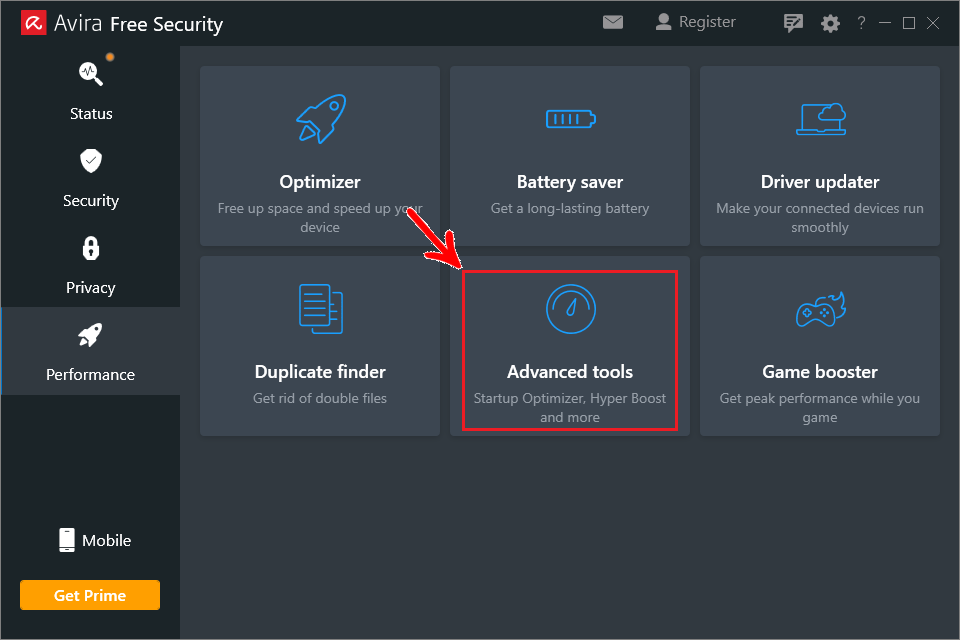
Task: Click the Advanced tools gauge icon
Action: tap(571, 309)
